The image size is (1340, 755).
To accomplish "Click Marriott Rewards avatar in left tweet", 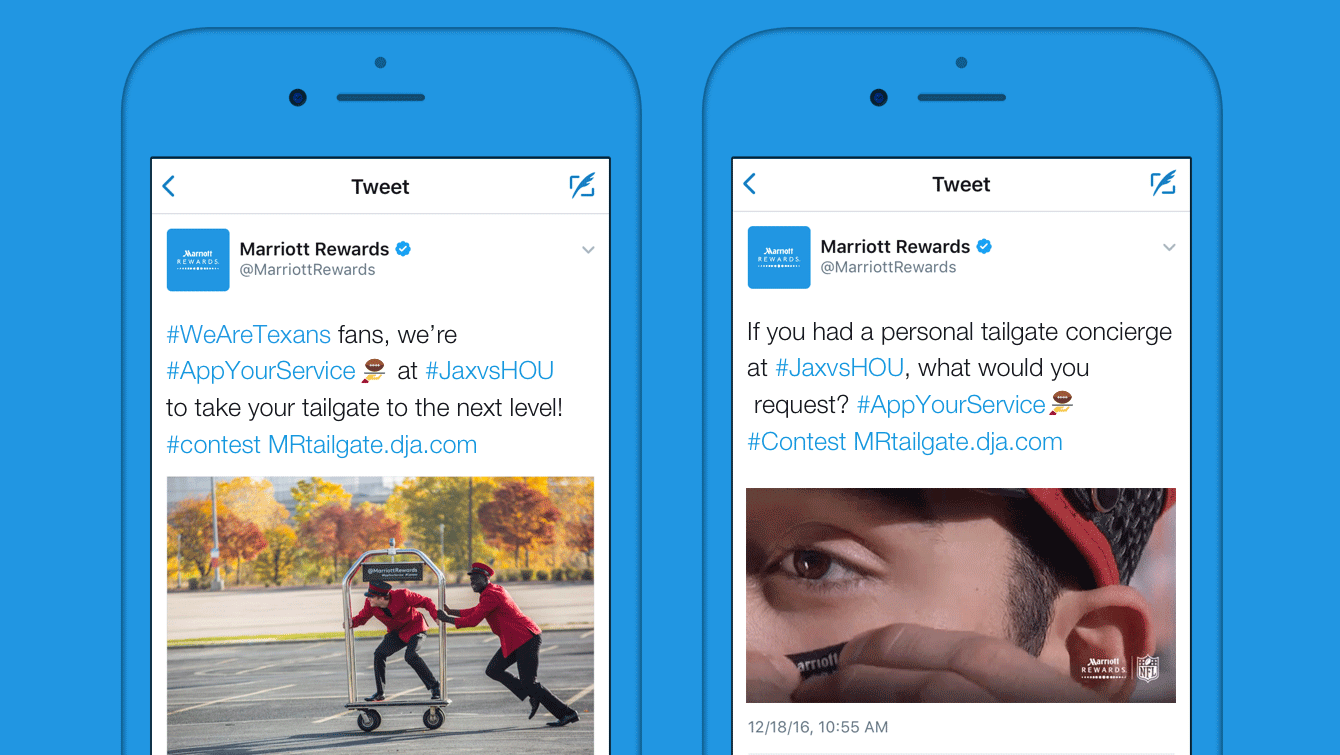I will tap(198, 260).
